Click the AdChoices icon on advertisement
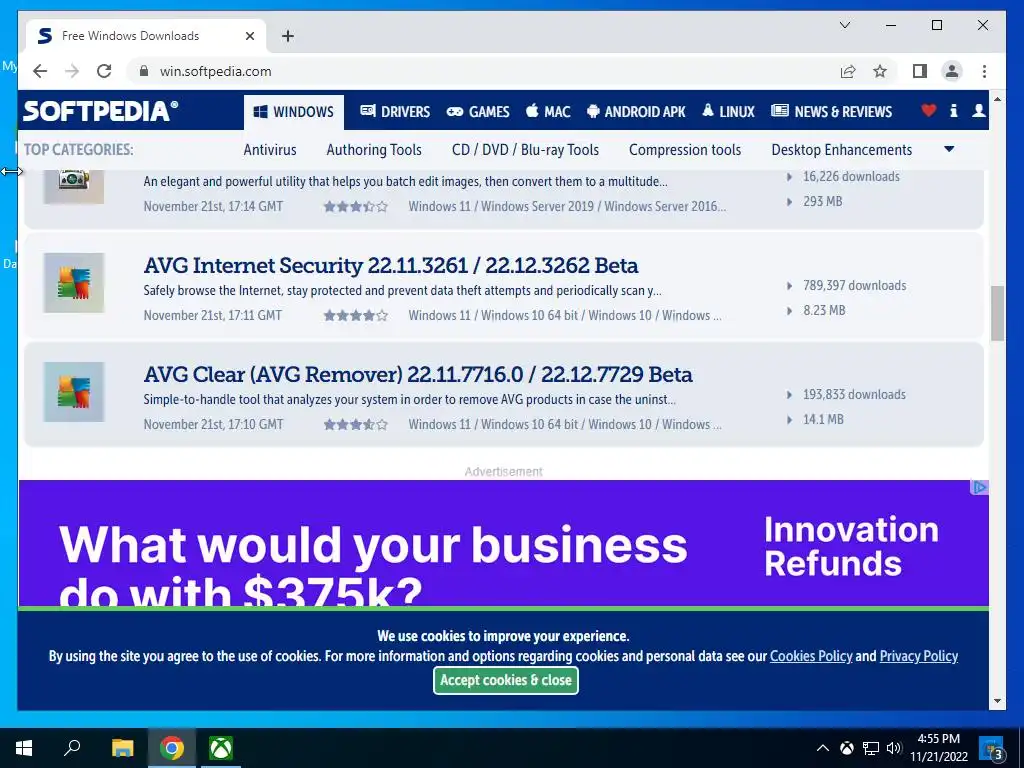 coord(979,487)
